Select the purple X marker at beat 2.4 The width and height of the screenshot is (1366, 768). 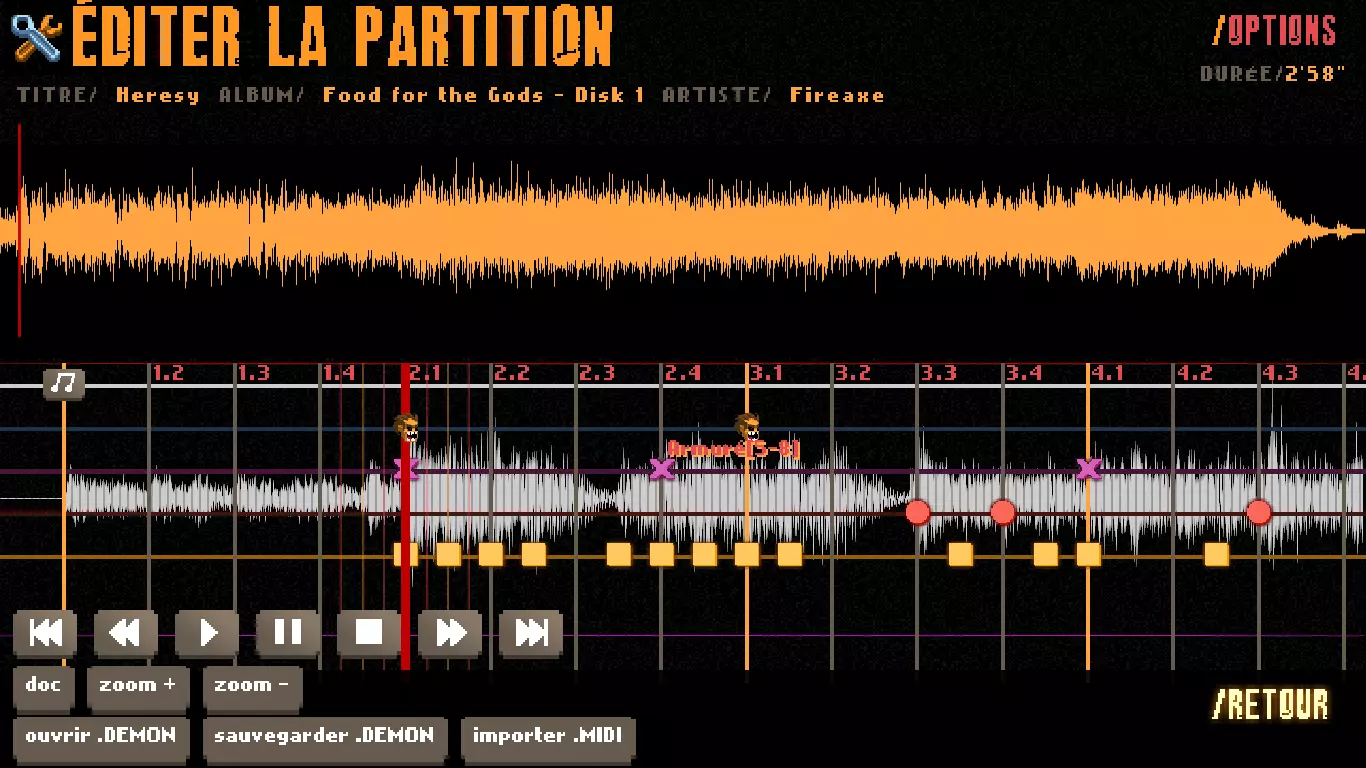click(662, 469)
